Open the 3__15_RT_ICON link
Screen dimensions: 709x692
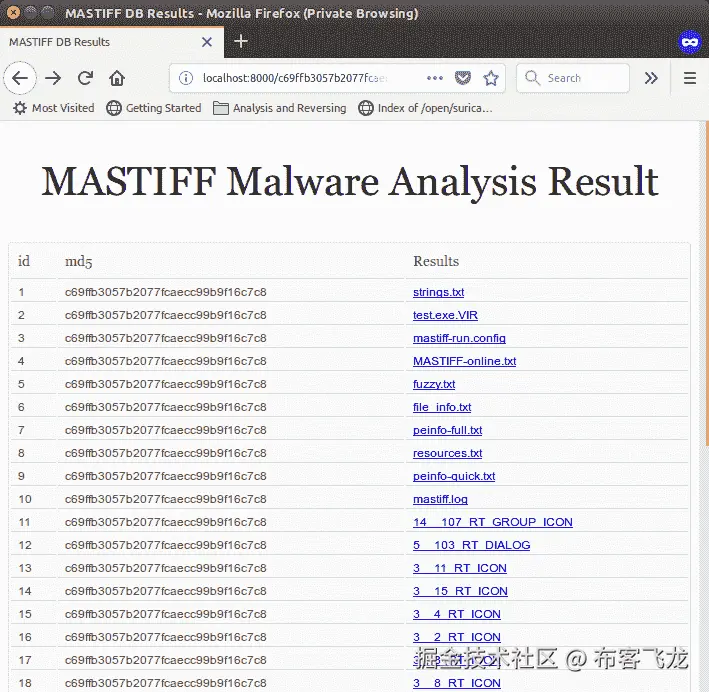tap(460, 591)
